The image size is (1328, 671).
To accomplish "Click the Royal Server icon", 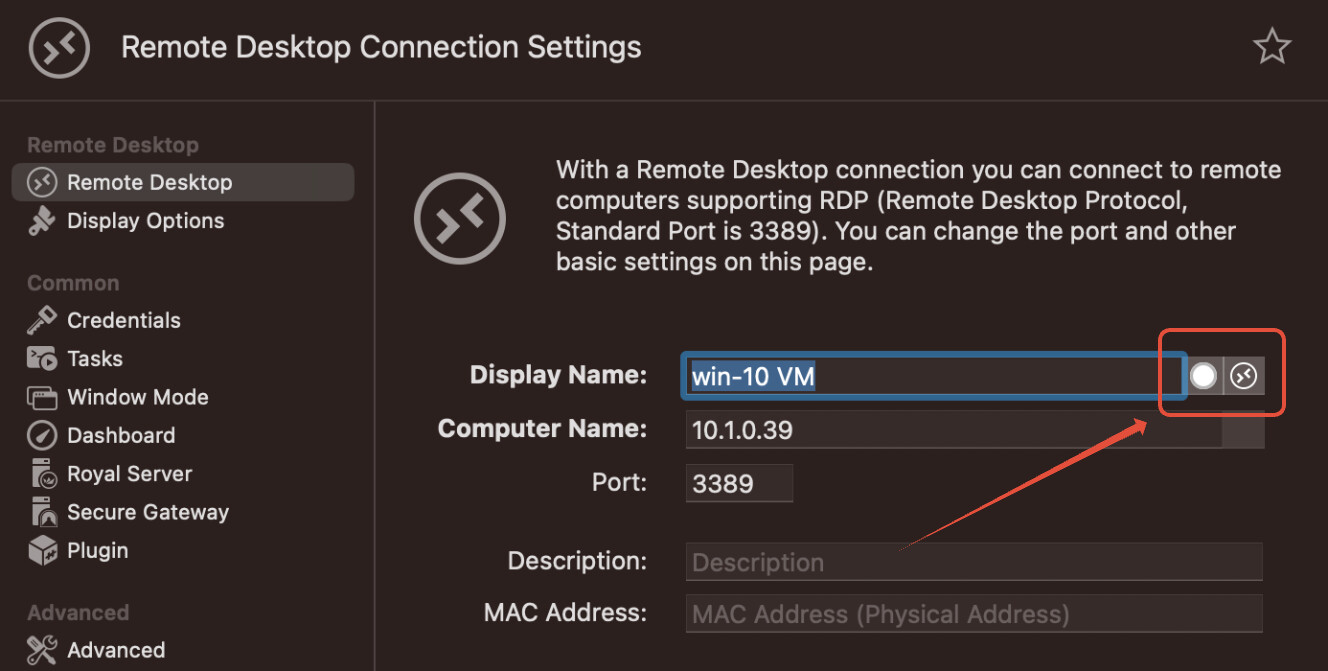I will [x=42, y=474].
